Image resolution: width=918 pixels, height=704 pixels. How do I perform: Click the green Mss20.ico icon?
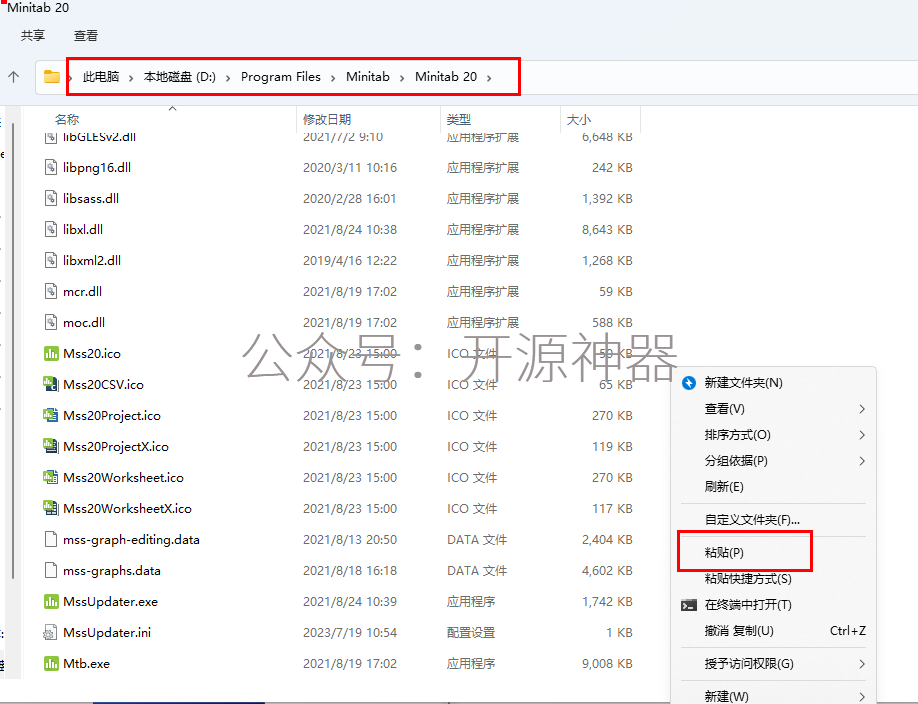(x=51, y=354)
